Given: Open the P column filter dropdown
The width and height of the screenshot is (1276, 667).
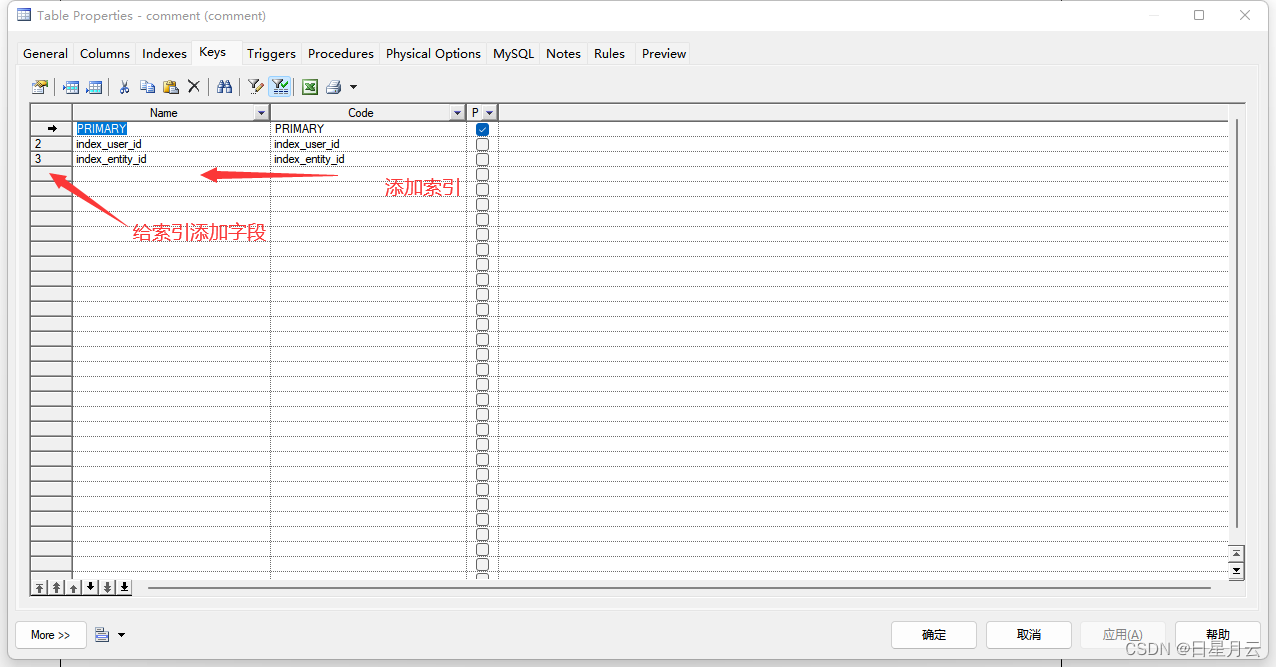Looking at the screenshot, I should (x=490, y=113).
